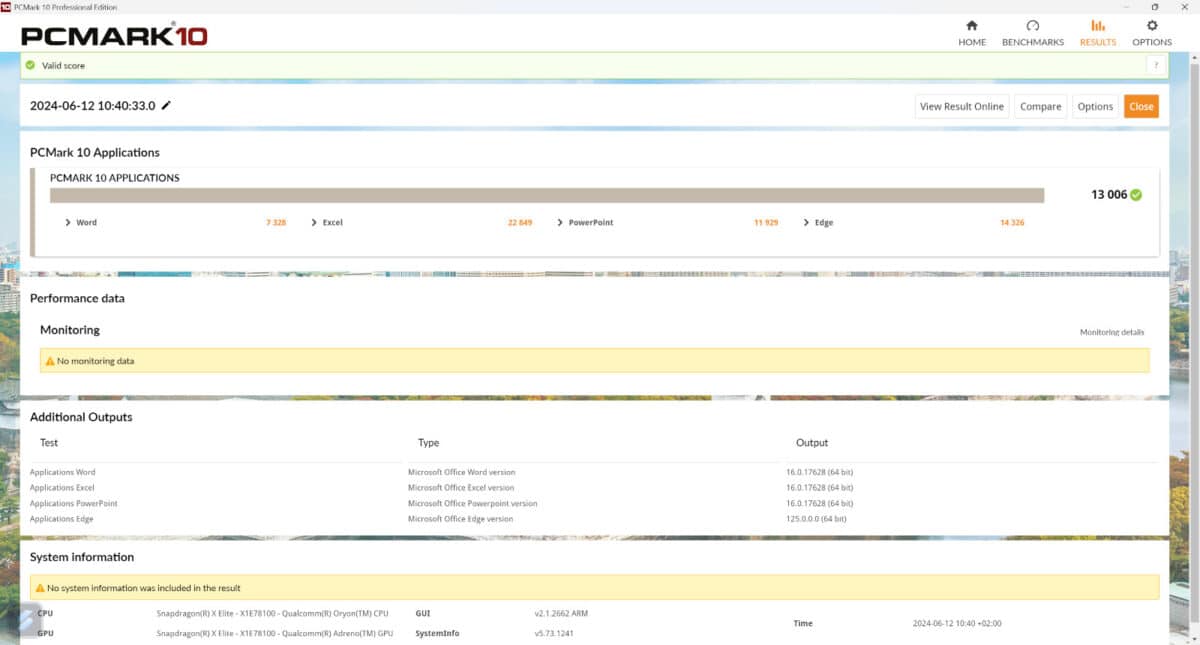Expand the Excel score details
Screen dimensions: 1200x645
[x=314, y=222]
